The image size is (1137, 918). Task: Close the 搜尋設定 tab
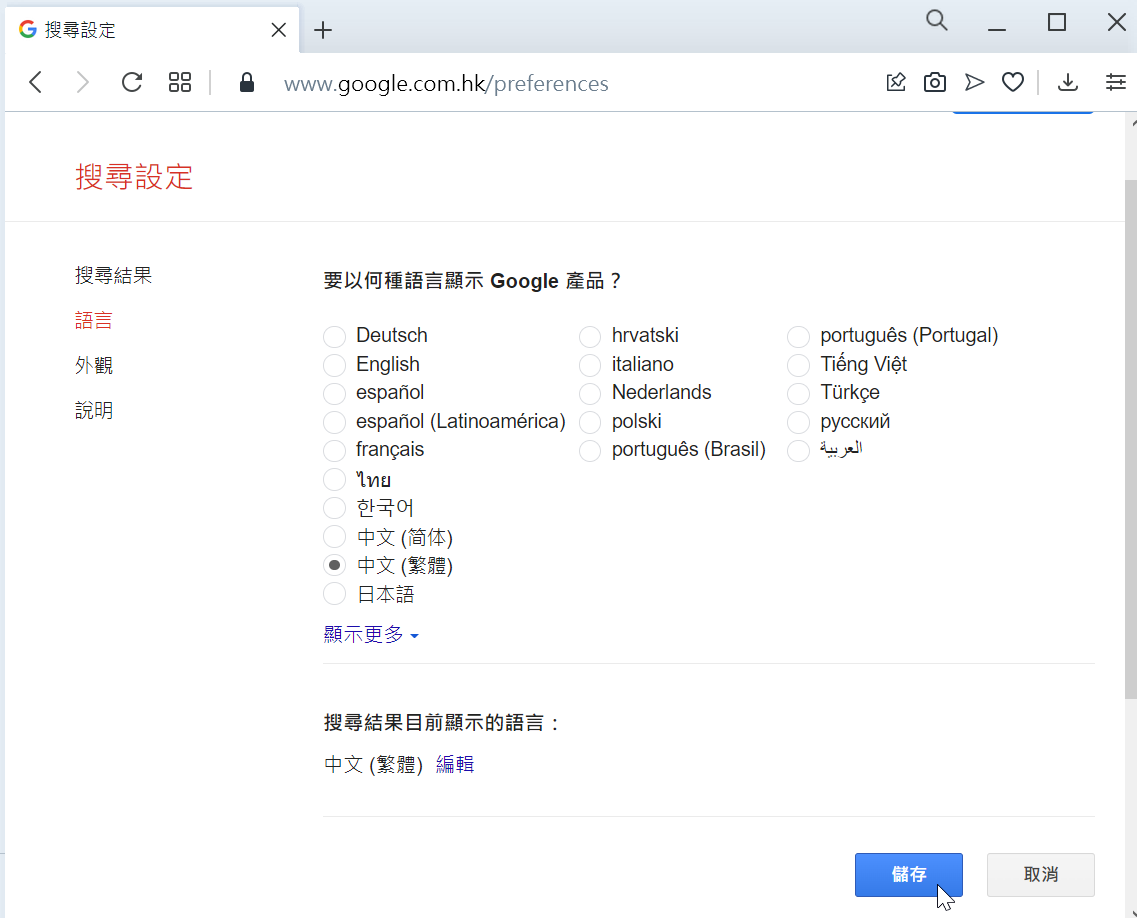click(x=278, y=30)
